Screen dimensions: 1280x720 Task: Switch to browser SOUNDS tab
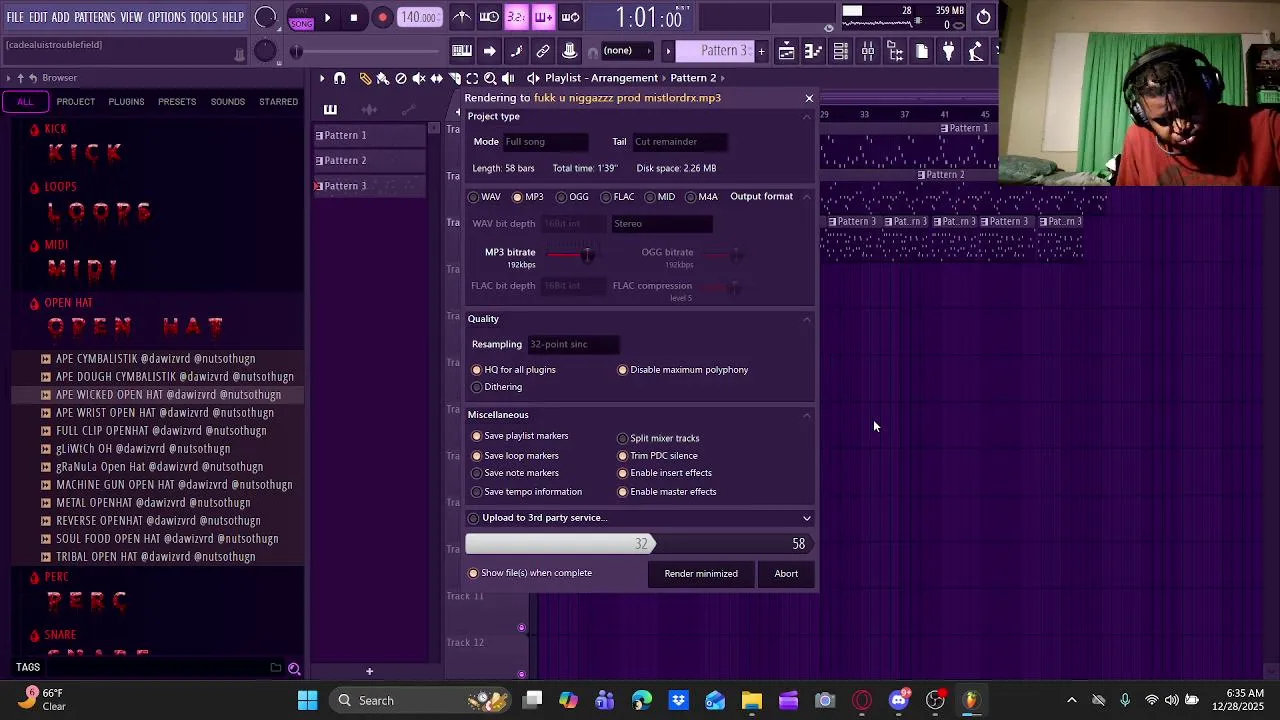(228, 102)
